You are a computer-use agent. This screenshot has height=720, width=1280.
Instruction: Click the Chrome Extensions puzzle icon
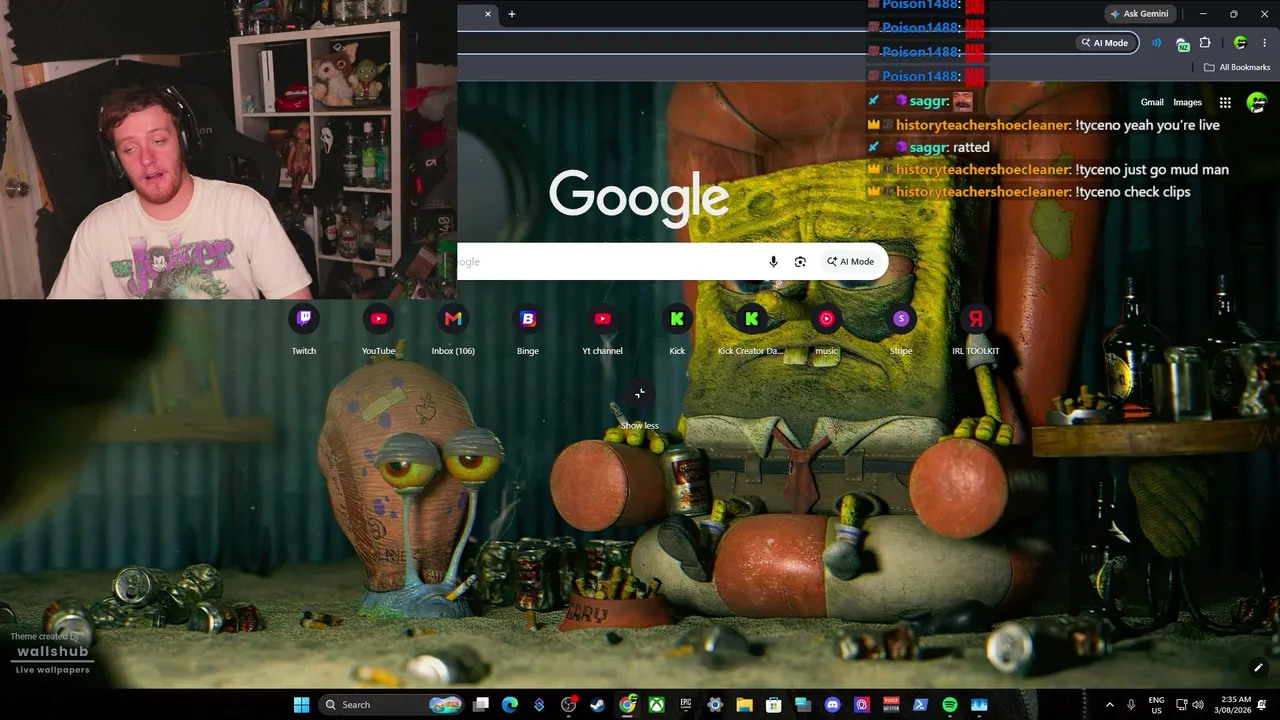pyautogui.click(x=1205, y=43)
